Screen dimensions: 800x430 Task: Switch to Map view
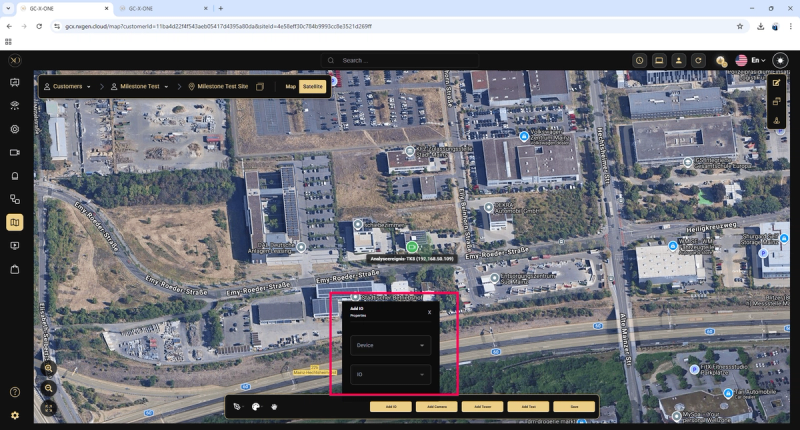(x=290, y=87)
